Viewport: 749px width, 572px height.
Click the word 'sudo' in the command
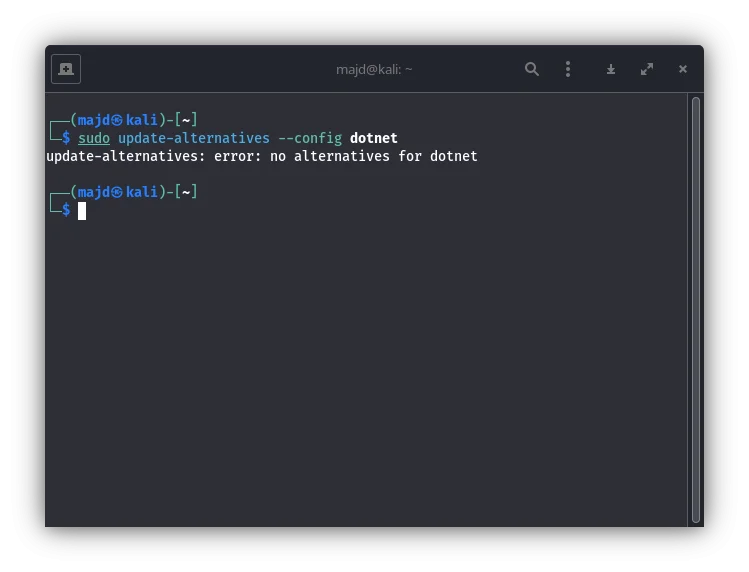(94, 138)
